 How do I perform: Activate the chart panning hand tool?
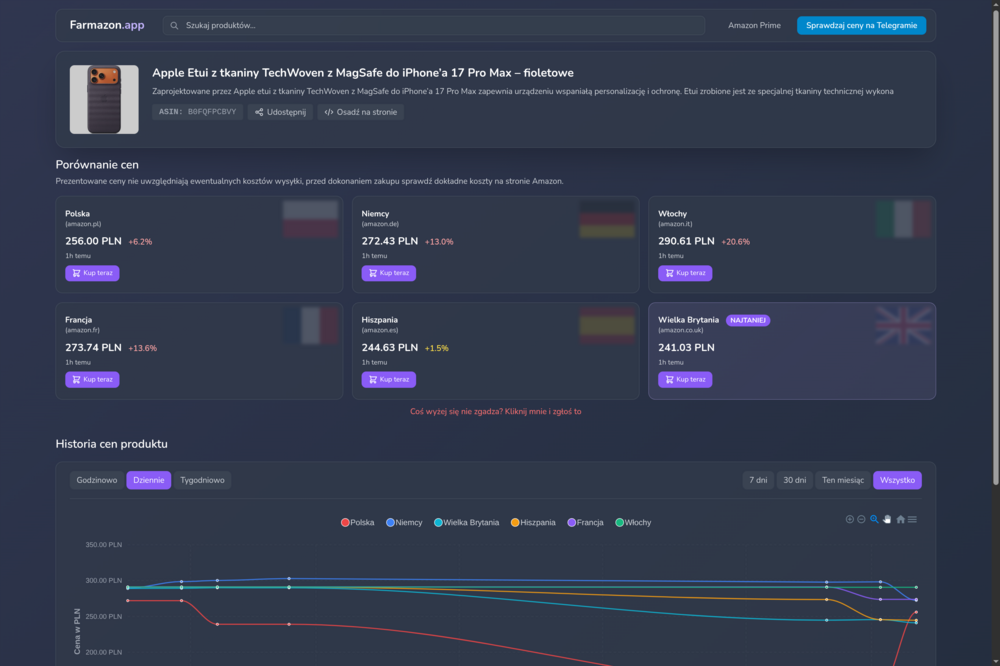click(x=887, y=519)
